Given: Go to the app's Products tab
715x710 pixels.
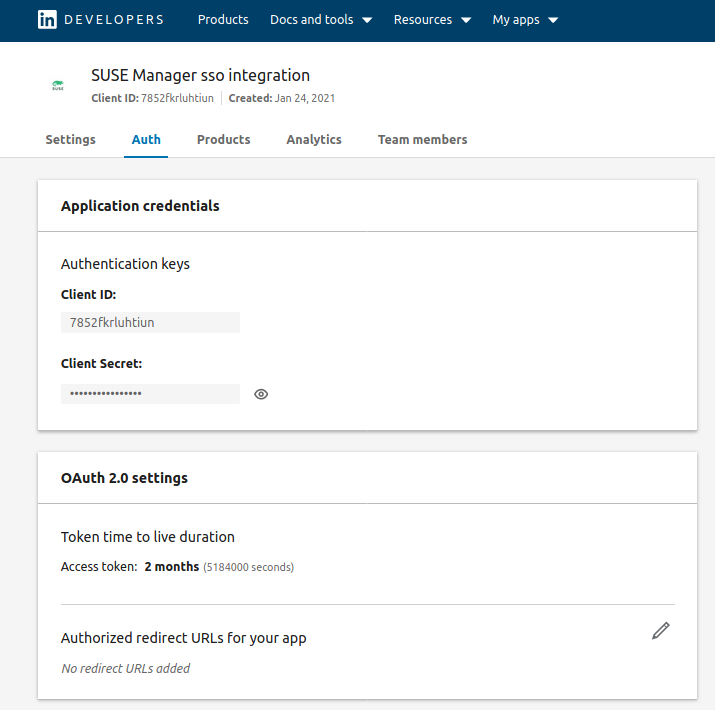Looking at the screenshot, I should click(223, 140).
